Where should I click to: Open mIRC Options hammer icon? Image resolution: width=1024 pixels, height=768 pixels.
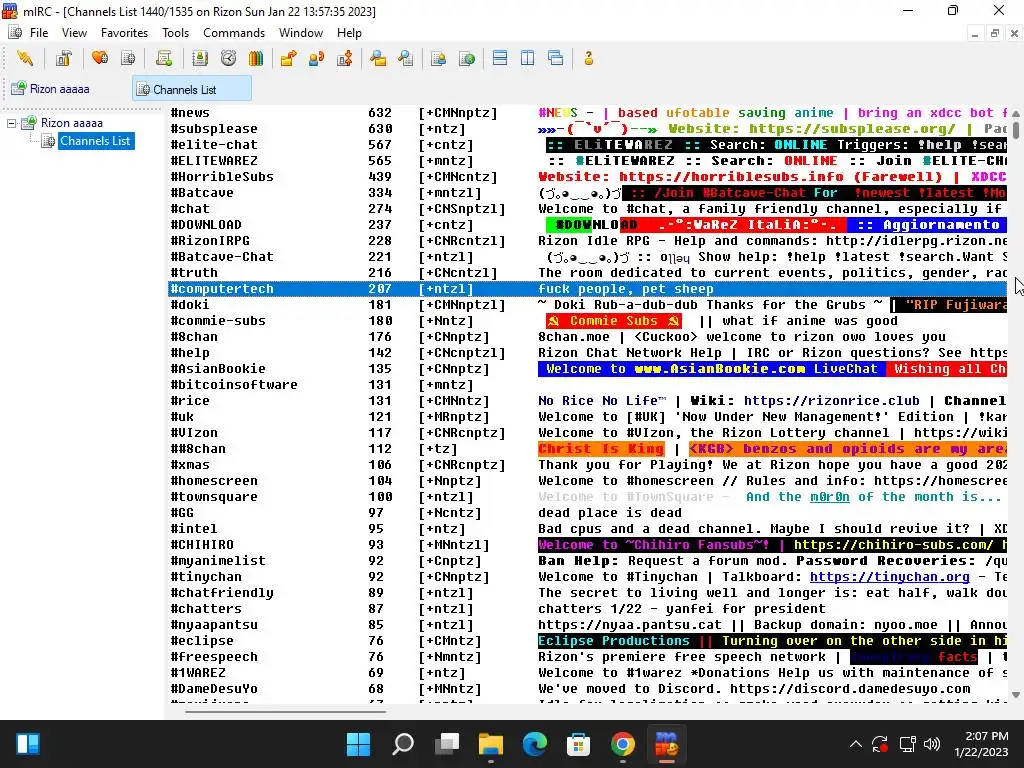point(63,59)
